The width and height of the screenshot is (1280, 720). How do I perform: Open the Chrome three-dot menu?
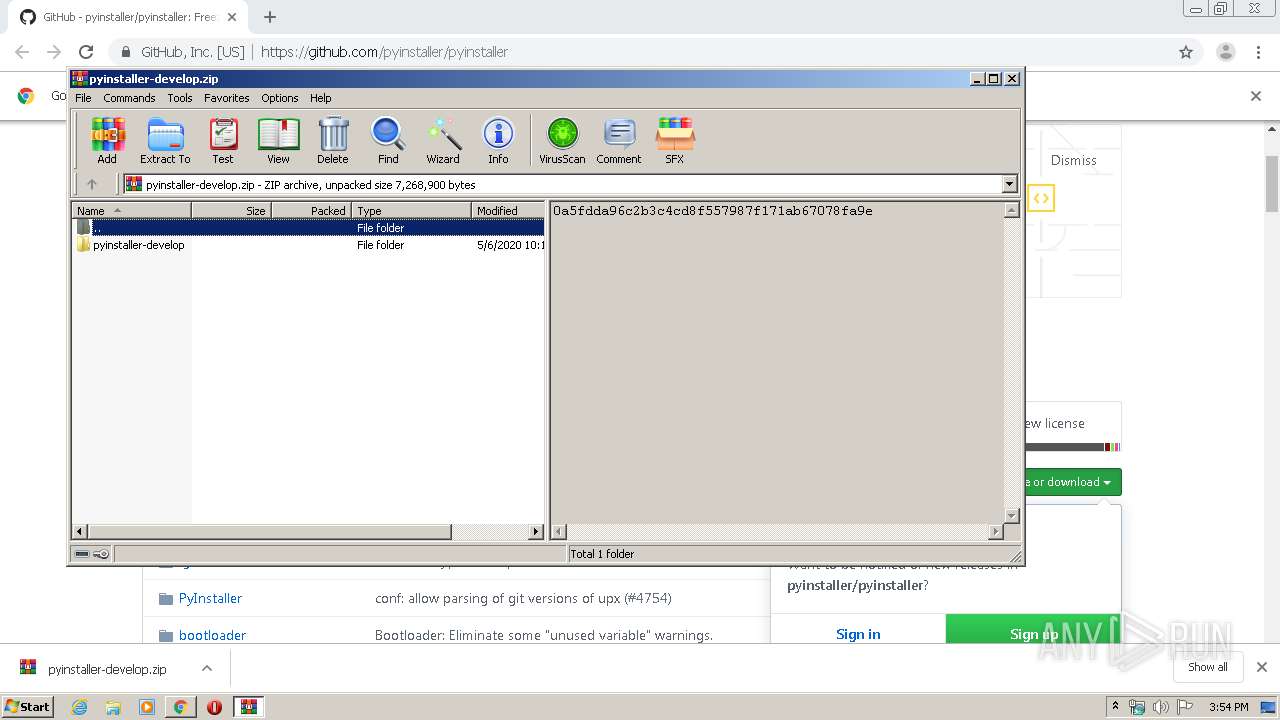pos(1257,52)
